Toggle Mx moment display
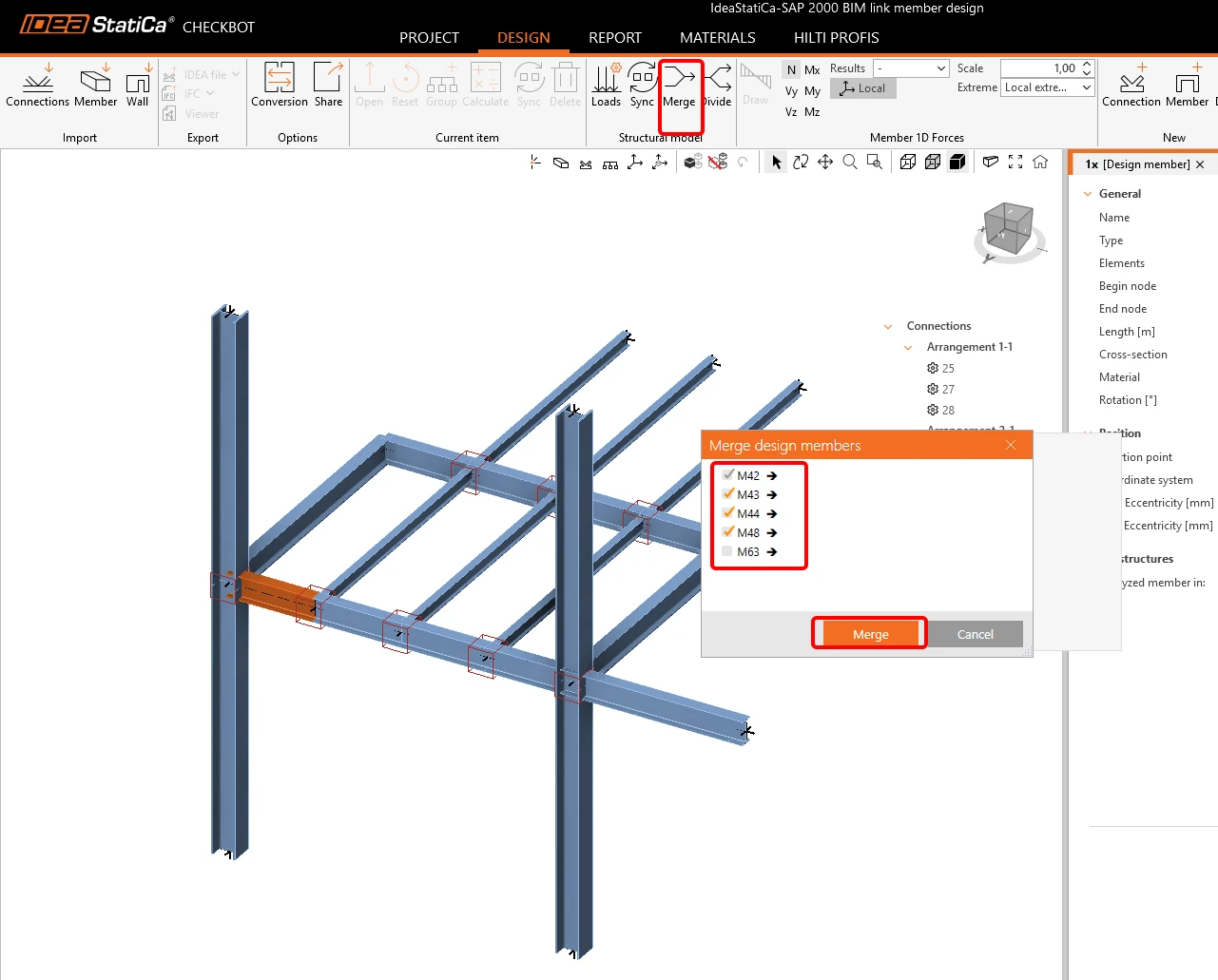 [812, 69]
